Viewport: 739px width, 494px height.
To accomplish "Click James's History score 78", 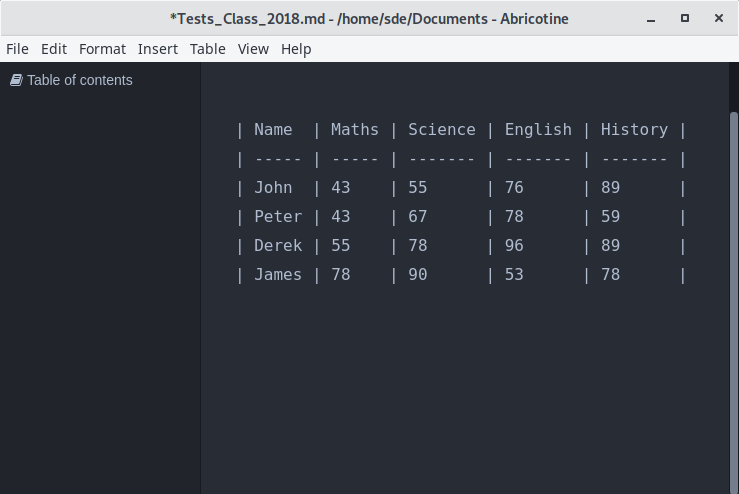I will click(610, 275).
